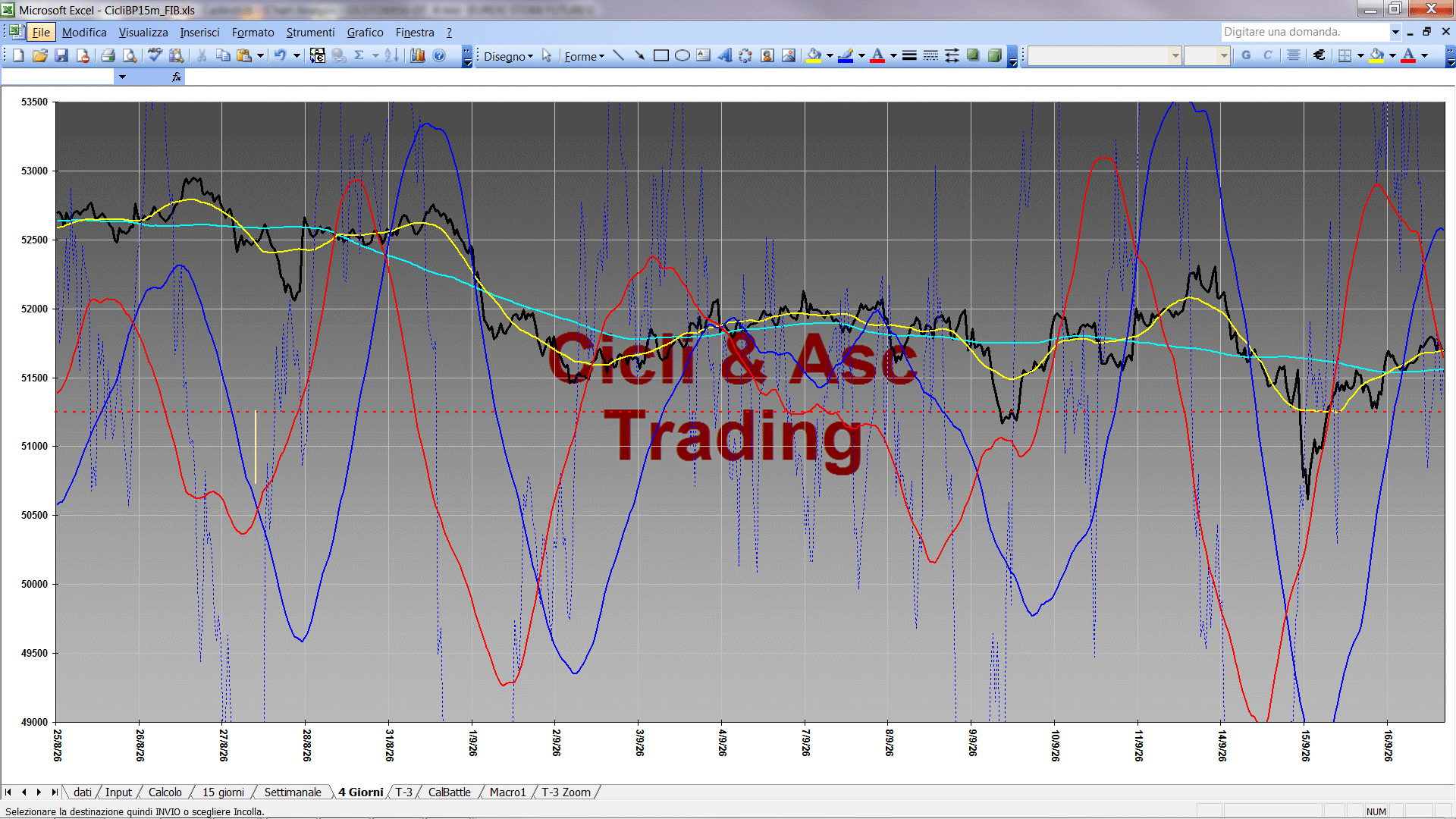Open the Grafico menu

[365, 32]
